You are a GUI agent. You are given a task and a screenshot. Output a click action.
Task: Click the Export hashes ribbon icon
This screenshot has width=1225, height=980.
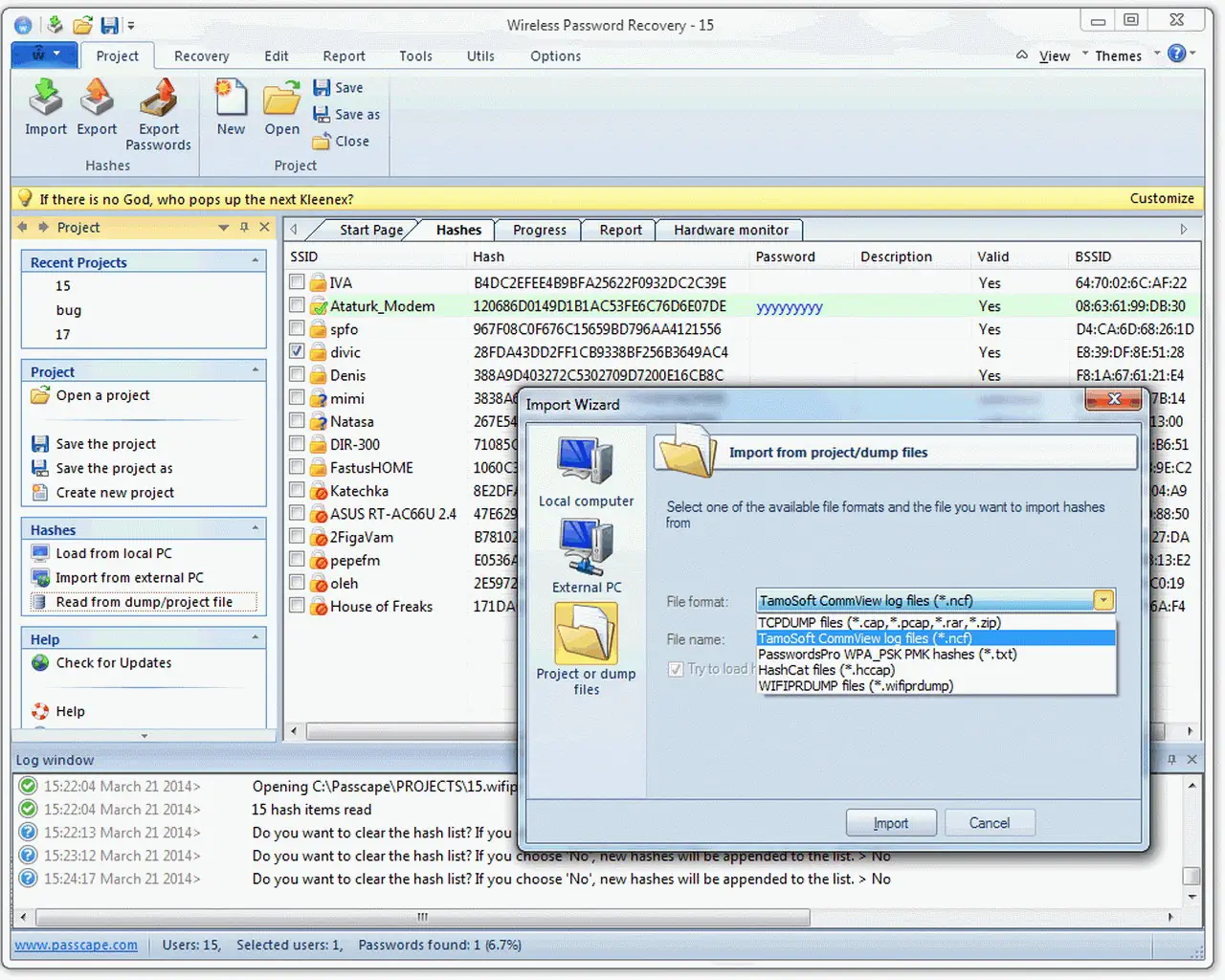click(97, 107)
